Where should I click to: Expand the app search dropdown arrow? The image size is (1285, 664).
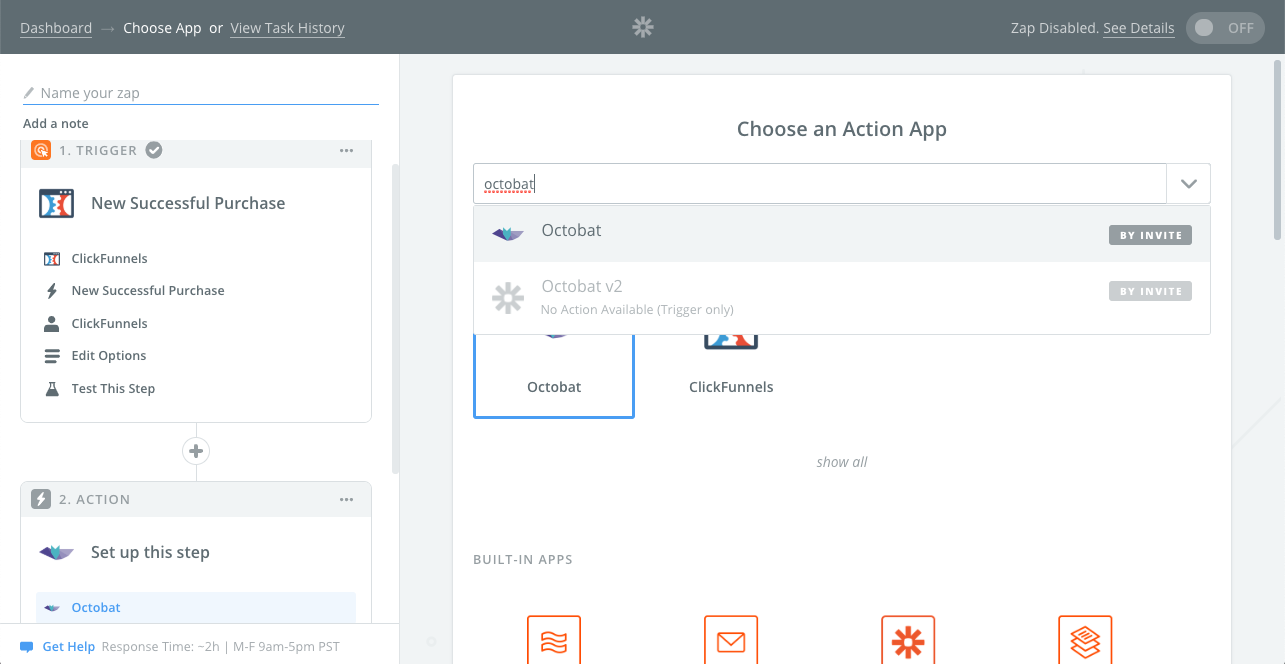(1188, 184)
